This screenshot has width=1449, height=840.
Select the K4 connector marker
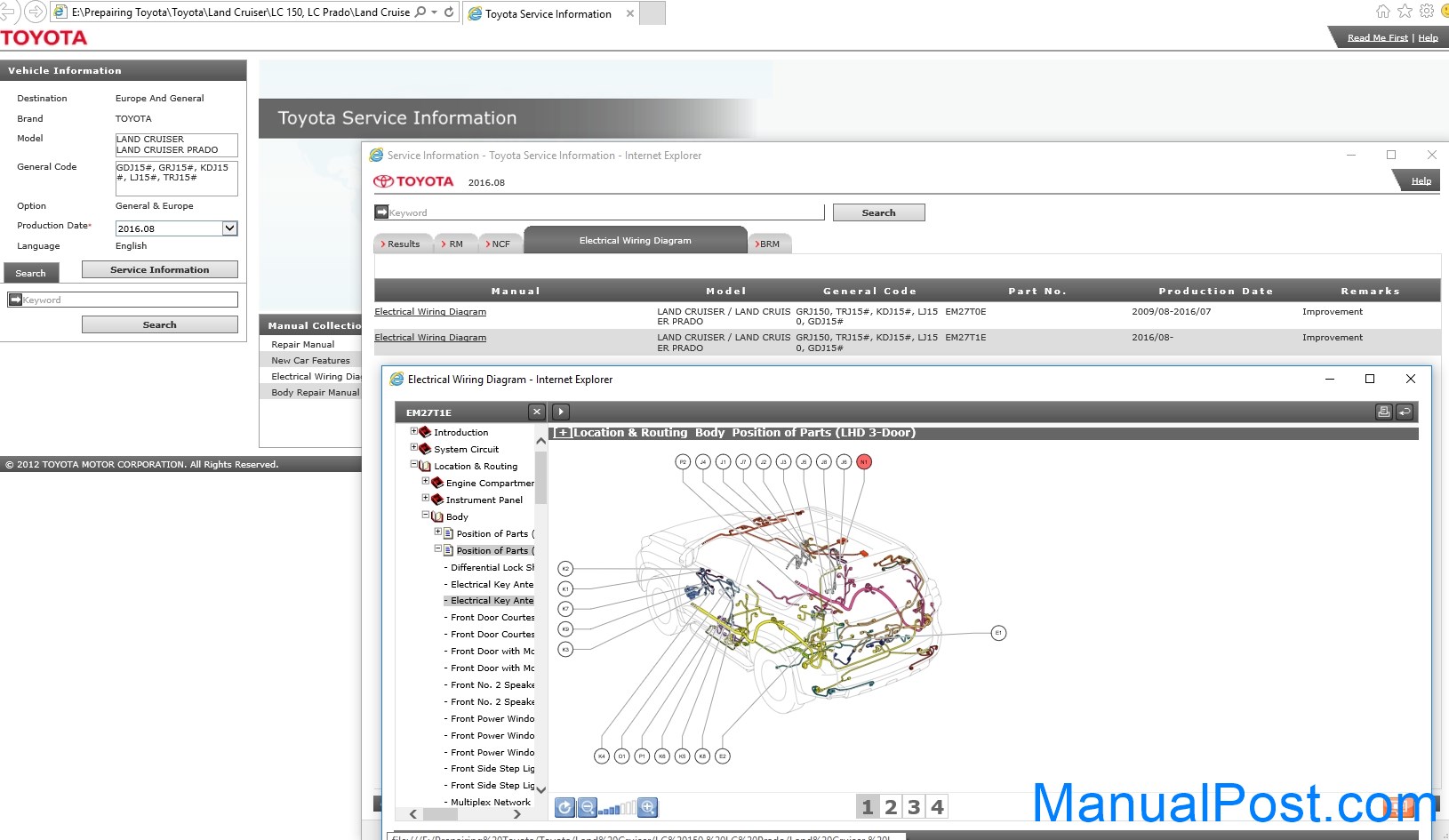(x=602, y=756)
